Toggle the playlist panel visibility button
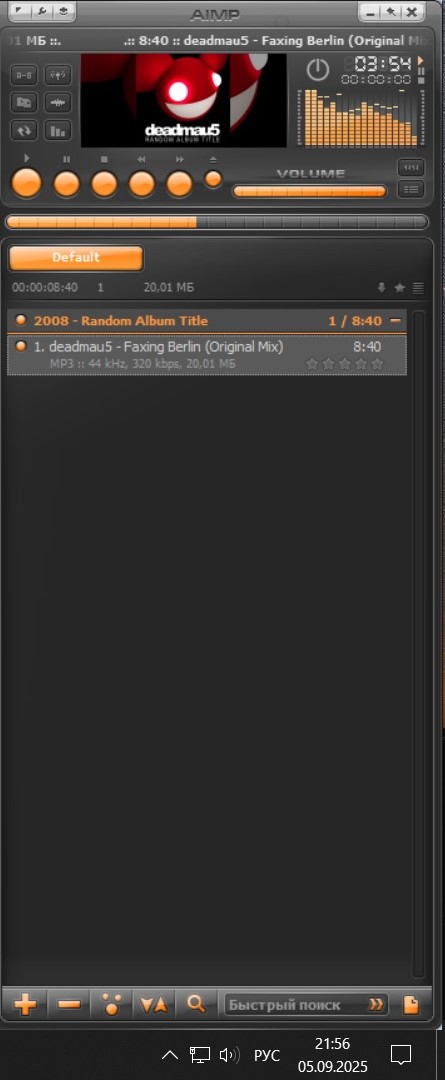This screenshot has width=445, height=1080. (411, 189)
